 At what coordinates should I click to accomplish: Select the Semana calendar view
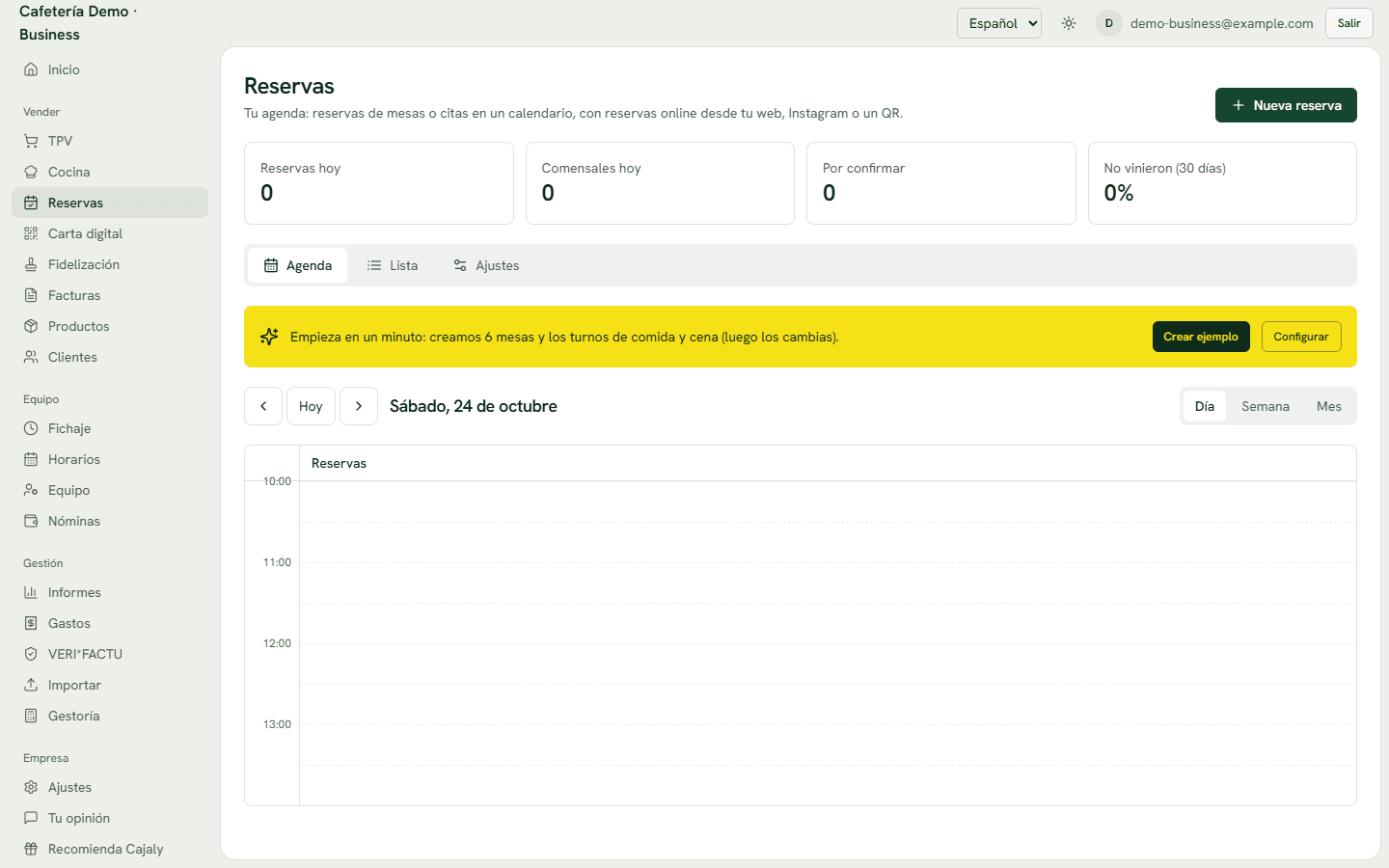coord(1266,406)
